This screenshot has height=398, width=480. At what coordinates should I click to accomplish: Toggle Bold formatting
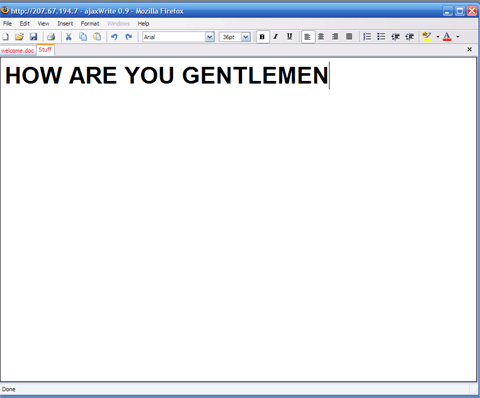tap(262, 37)
